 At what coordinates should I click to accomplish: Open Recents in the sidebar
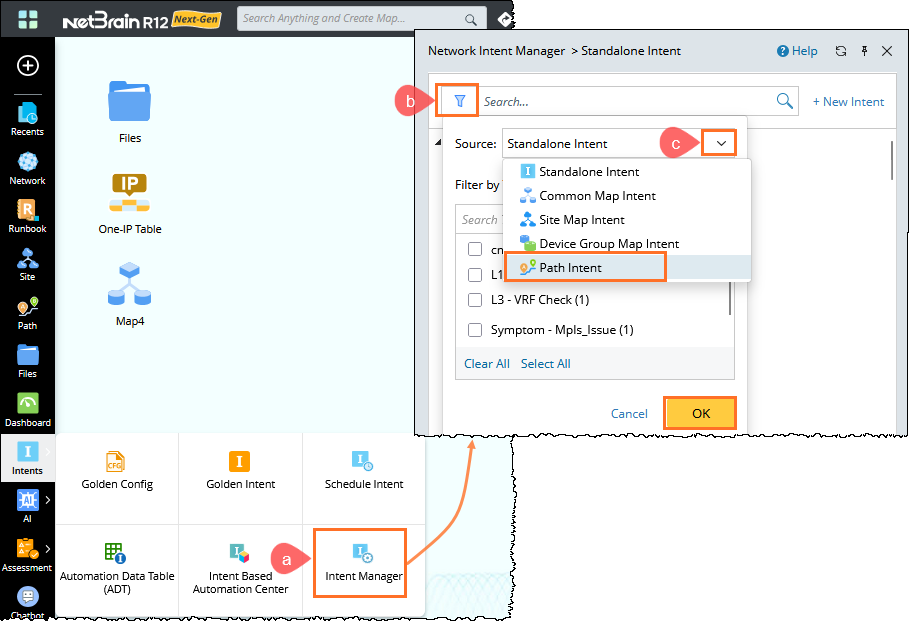pyautogui.click(x=27, y=119)
